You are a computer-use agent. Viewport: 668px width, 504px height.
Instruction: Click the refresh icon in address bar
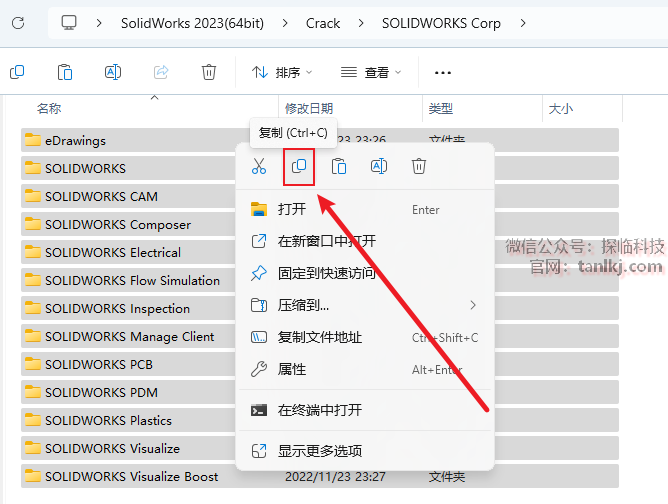click(18, 23)
